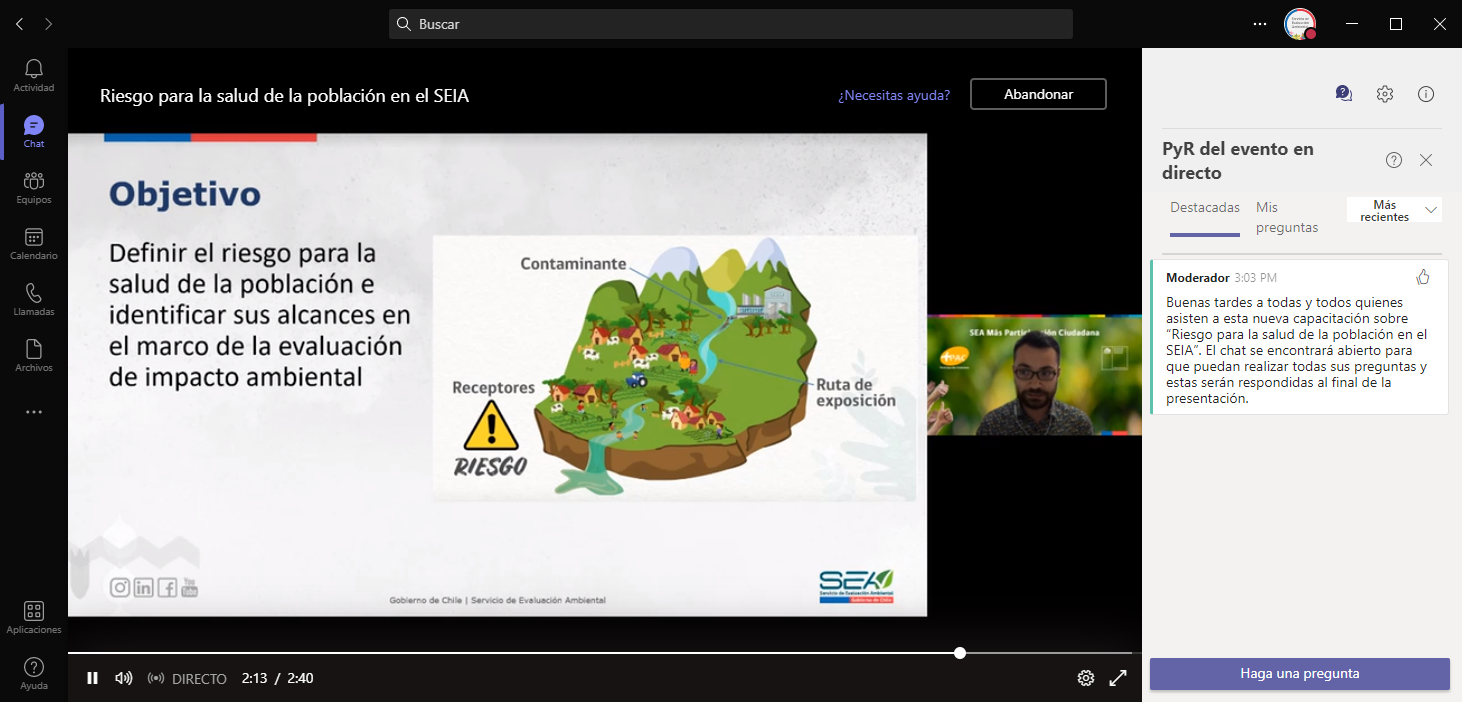This screenshot has height=702, width=1462.
Task: Click the Buscar search field
Action: coord(730,24)
